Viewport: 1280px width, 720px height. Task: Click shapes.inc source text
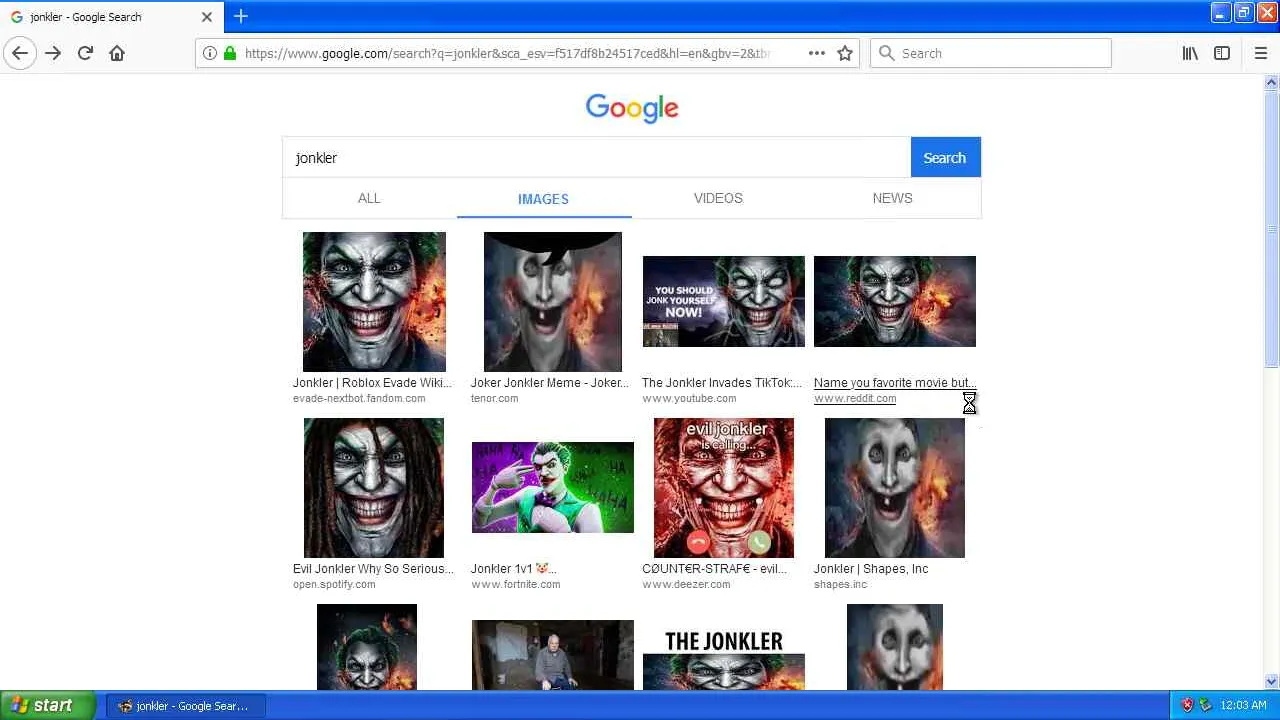pyautogui.click(x=841, y=584)
